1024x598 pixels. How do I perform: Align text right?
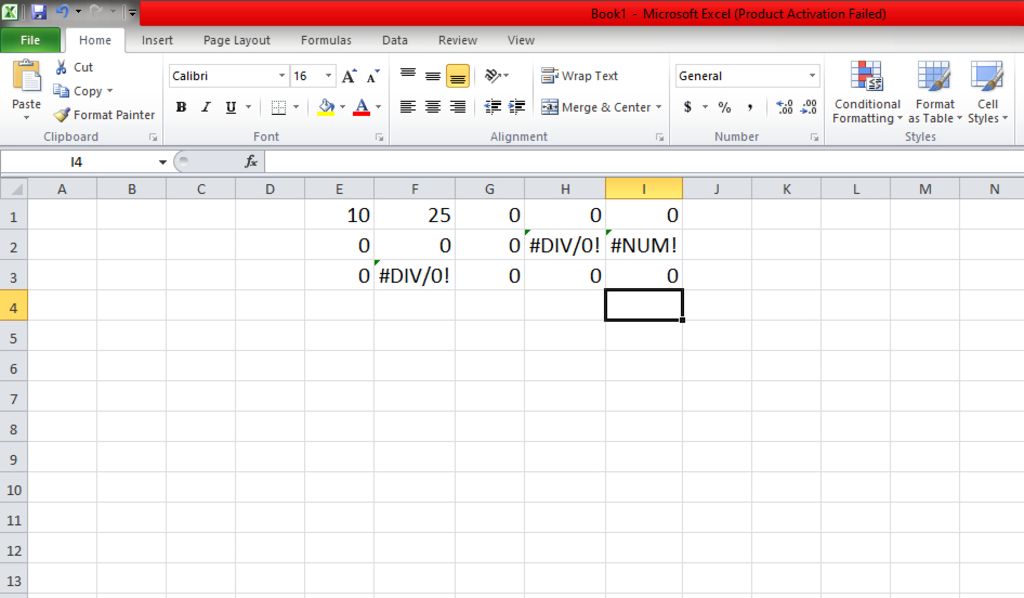coord(457,107)
